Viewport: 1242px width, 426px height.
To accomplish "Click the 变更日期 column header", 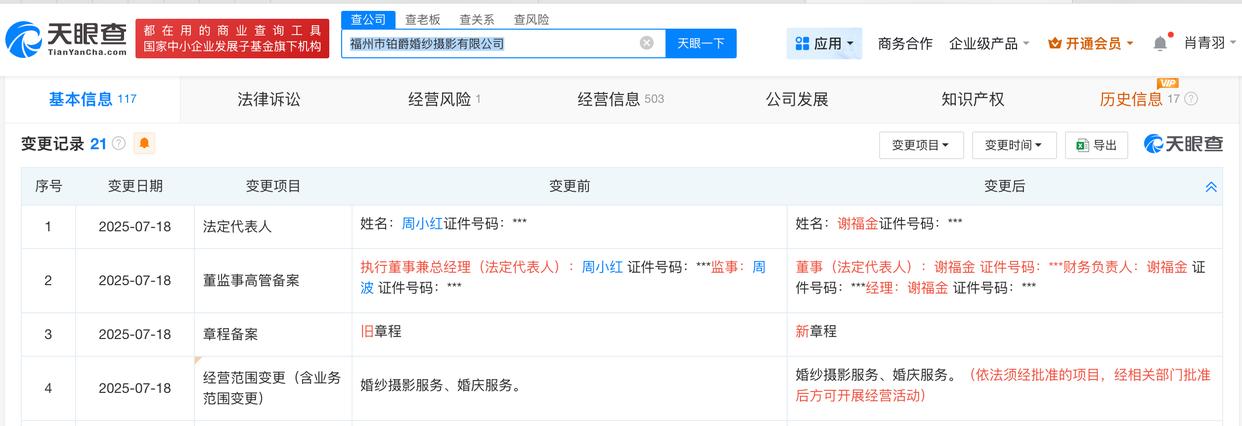I will pos(135,186).
